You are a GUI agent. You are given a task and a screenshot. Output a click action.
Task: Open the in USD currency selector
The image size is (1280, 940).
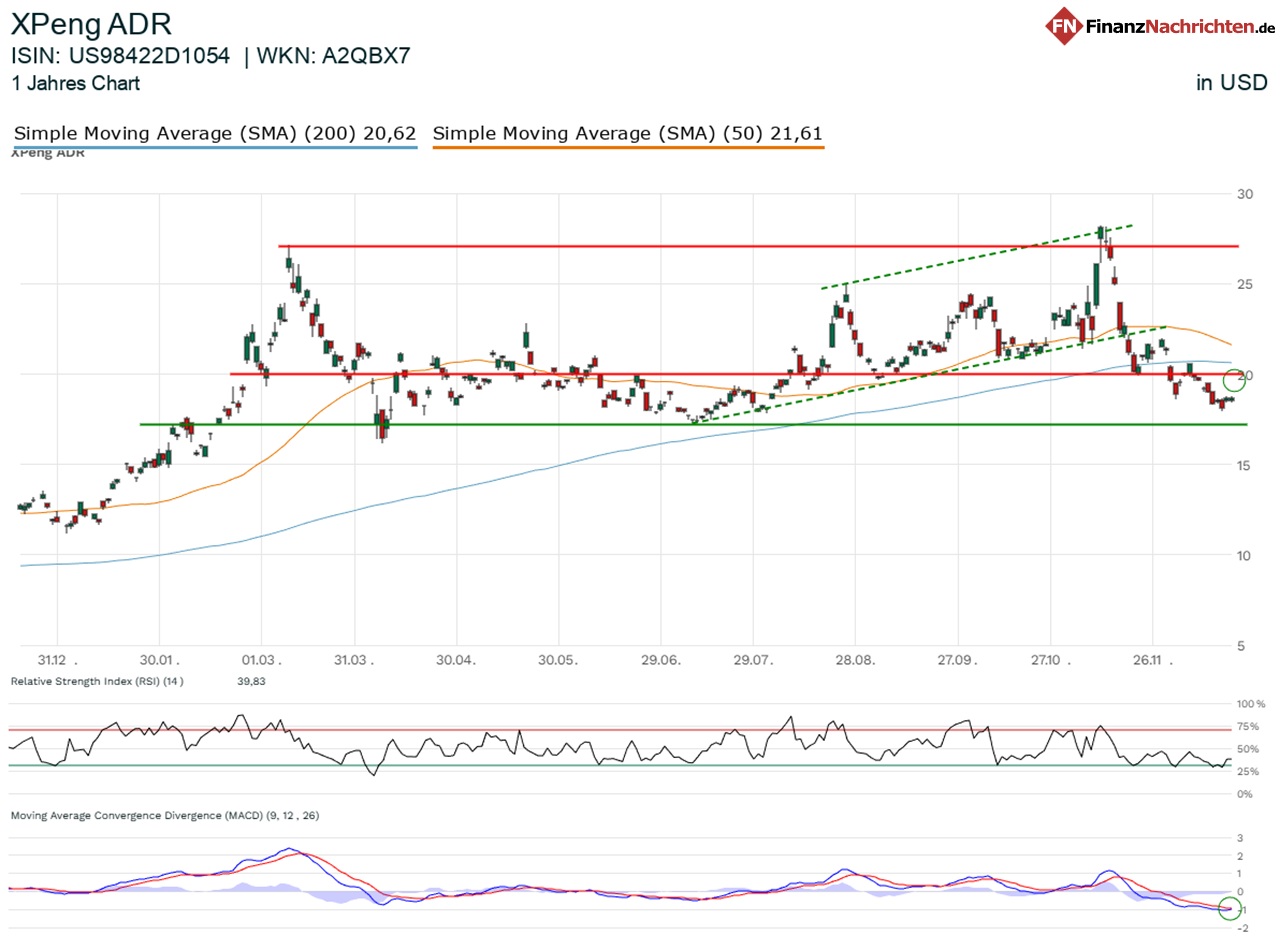[x=1233, y=82]
